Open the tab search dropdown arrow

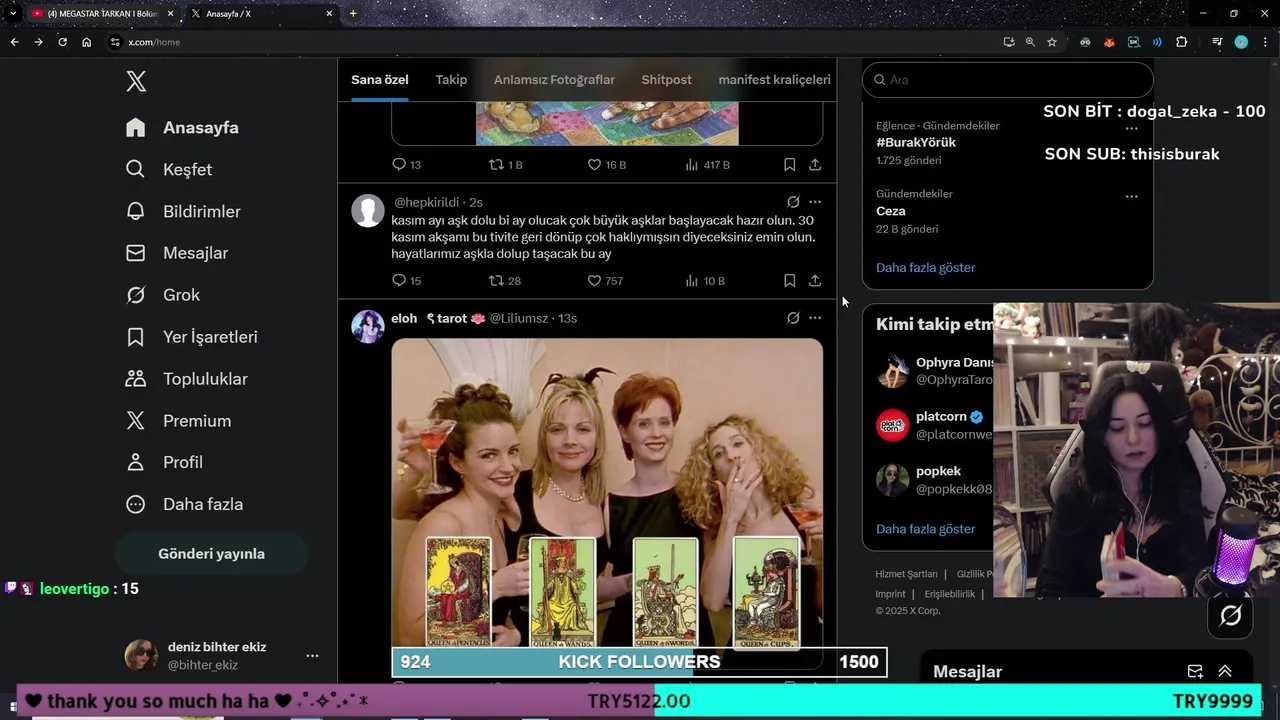click(13, 14)
